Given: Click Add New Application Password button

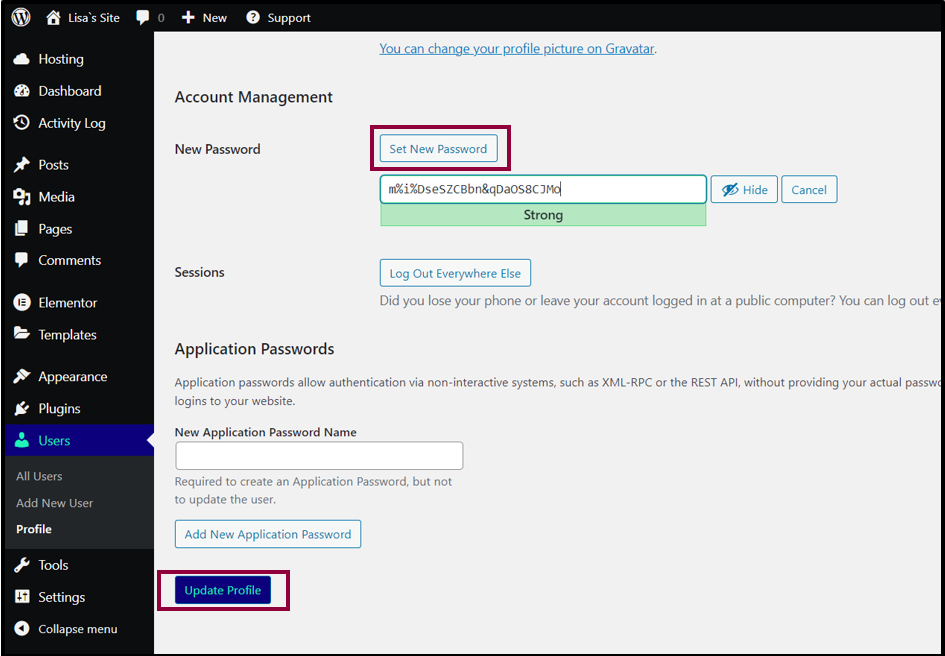Looking at the screenshot, I should [268, 534].
